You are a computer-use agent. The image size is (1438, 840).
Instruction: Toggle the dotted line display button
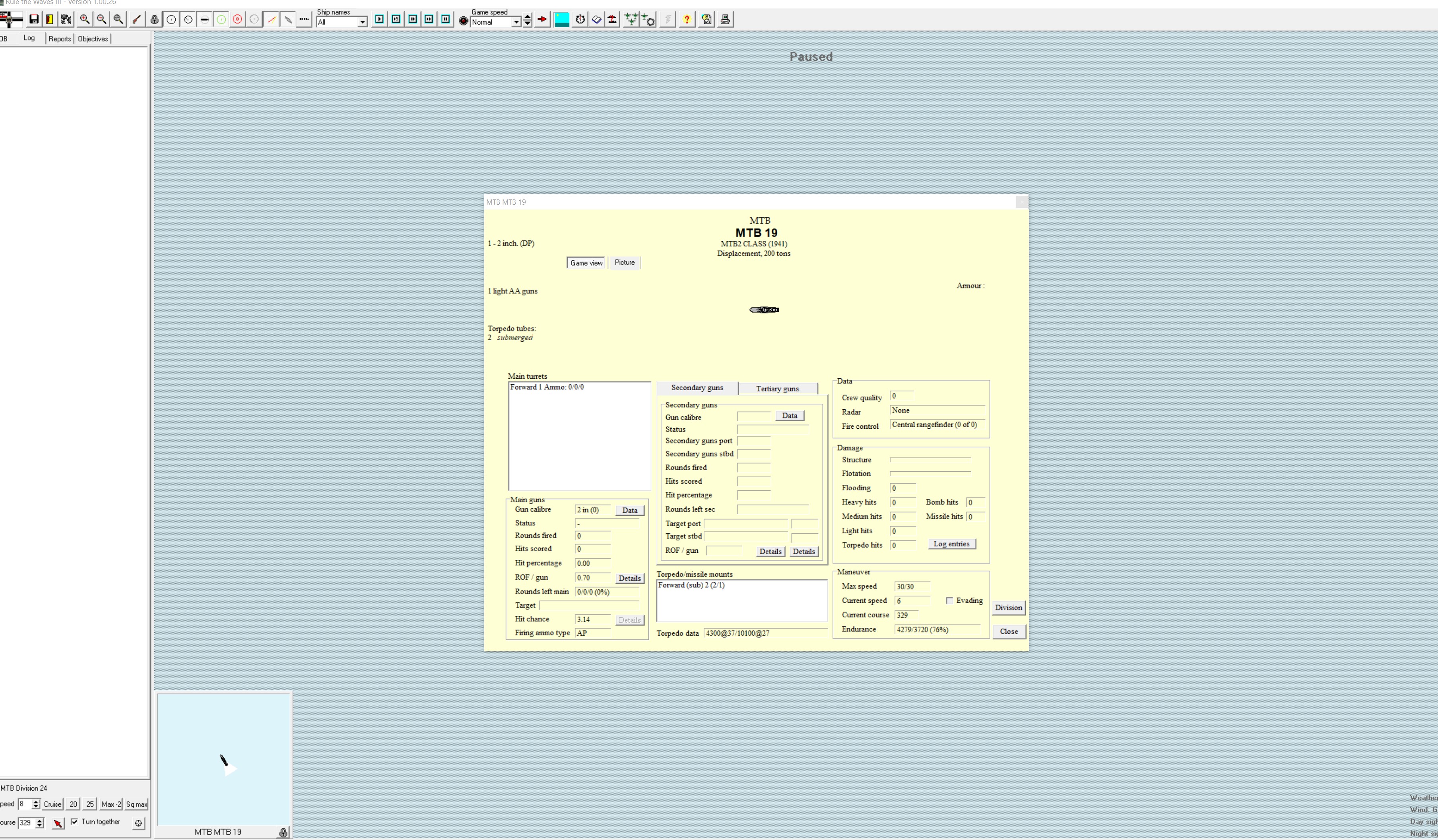304,19
